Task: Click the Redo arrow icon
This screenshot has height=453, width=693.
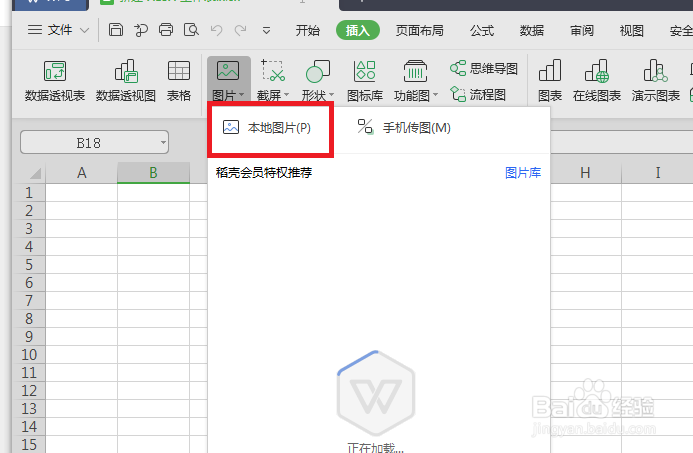Action: coord(240,30)
